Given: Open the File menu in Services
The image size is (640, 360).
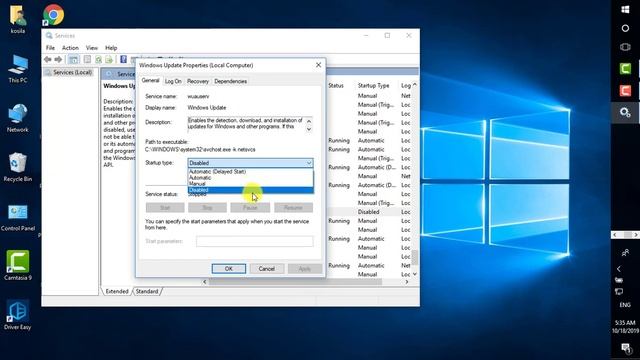Looking at the screenshot, I should point(50,48).
